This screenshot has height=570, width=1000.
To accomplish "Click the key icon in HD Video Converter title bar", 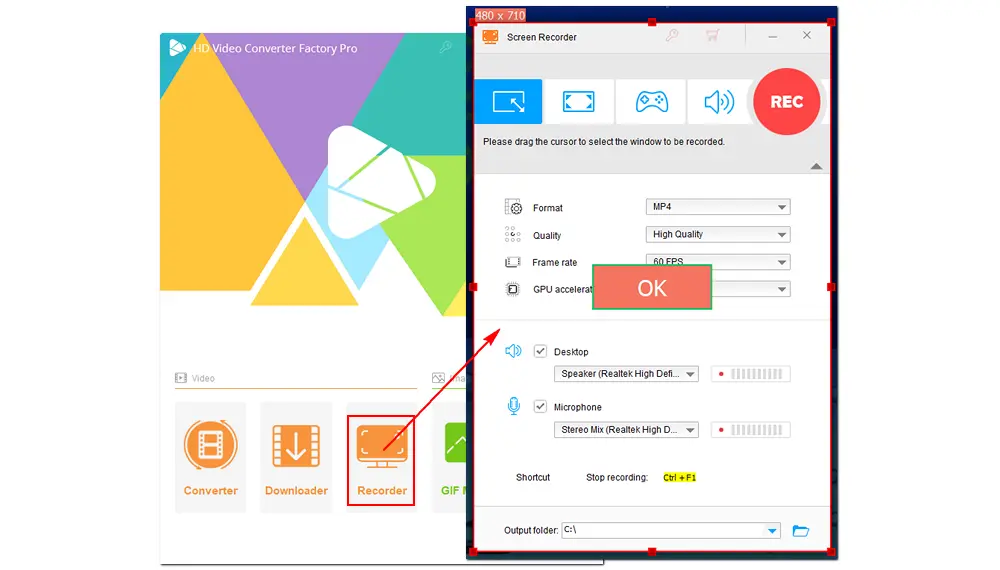I will (x=446, y=47).
